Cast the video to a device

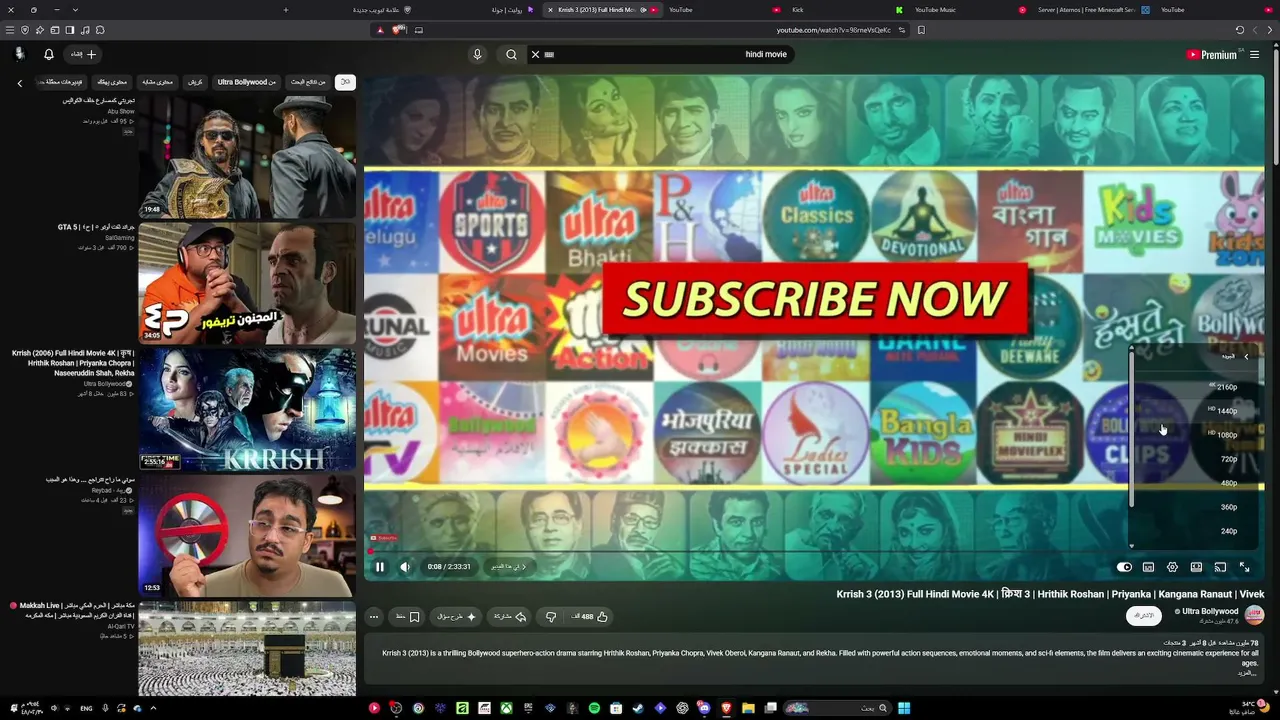[1220, 567]
